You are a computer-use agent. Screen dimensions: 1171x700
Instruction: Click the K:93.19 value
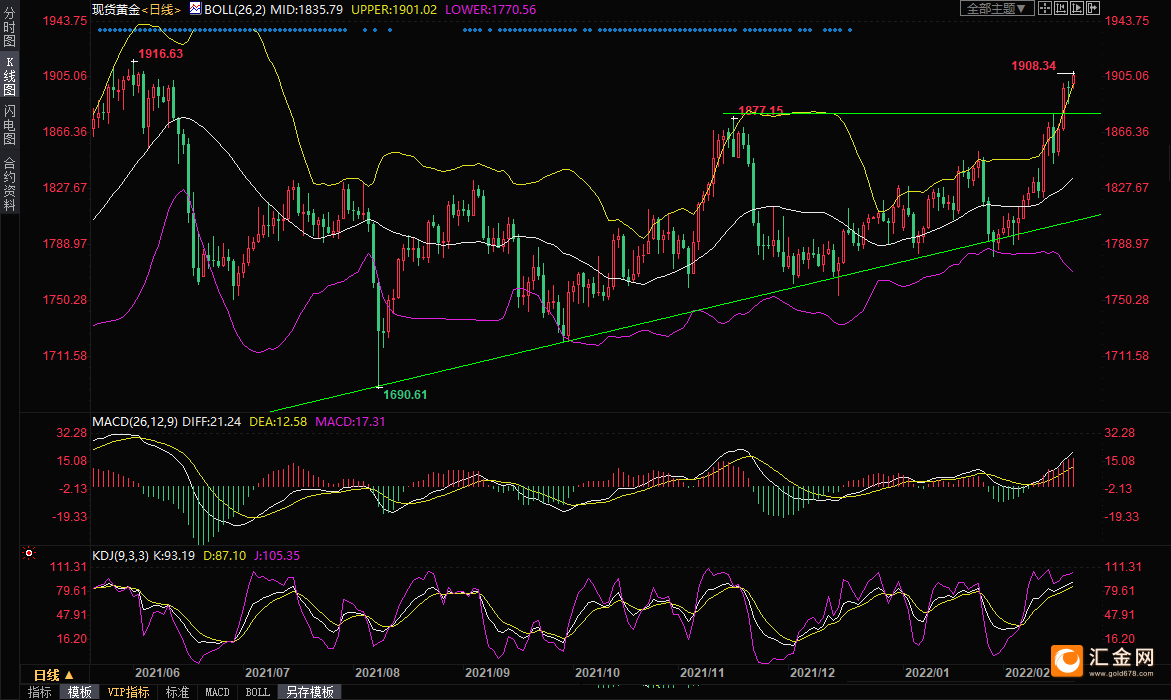pos(174,556)
